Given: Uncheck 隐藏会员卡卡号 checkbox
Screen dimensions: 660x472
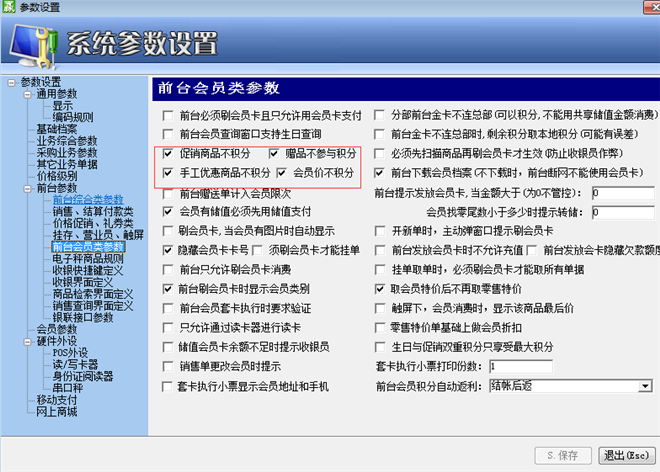Looking at the screenshot, I should point(168,251).
